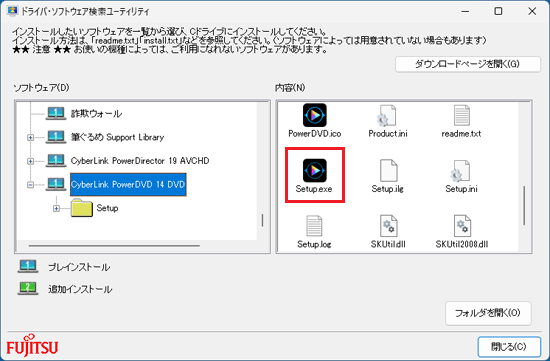Select CyberLink PowerDirector 19 AVCHD entry
Image resolution: width=550 pixels, height=361 pixels.
tap(140, 161)
